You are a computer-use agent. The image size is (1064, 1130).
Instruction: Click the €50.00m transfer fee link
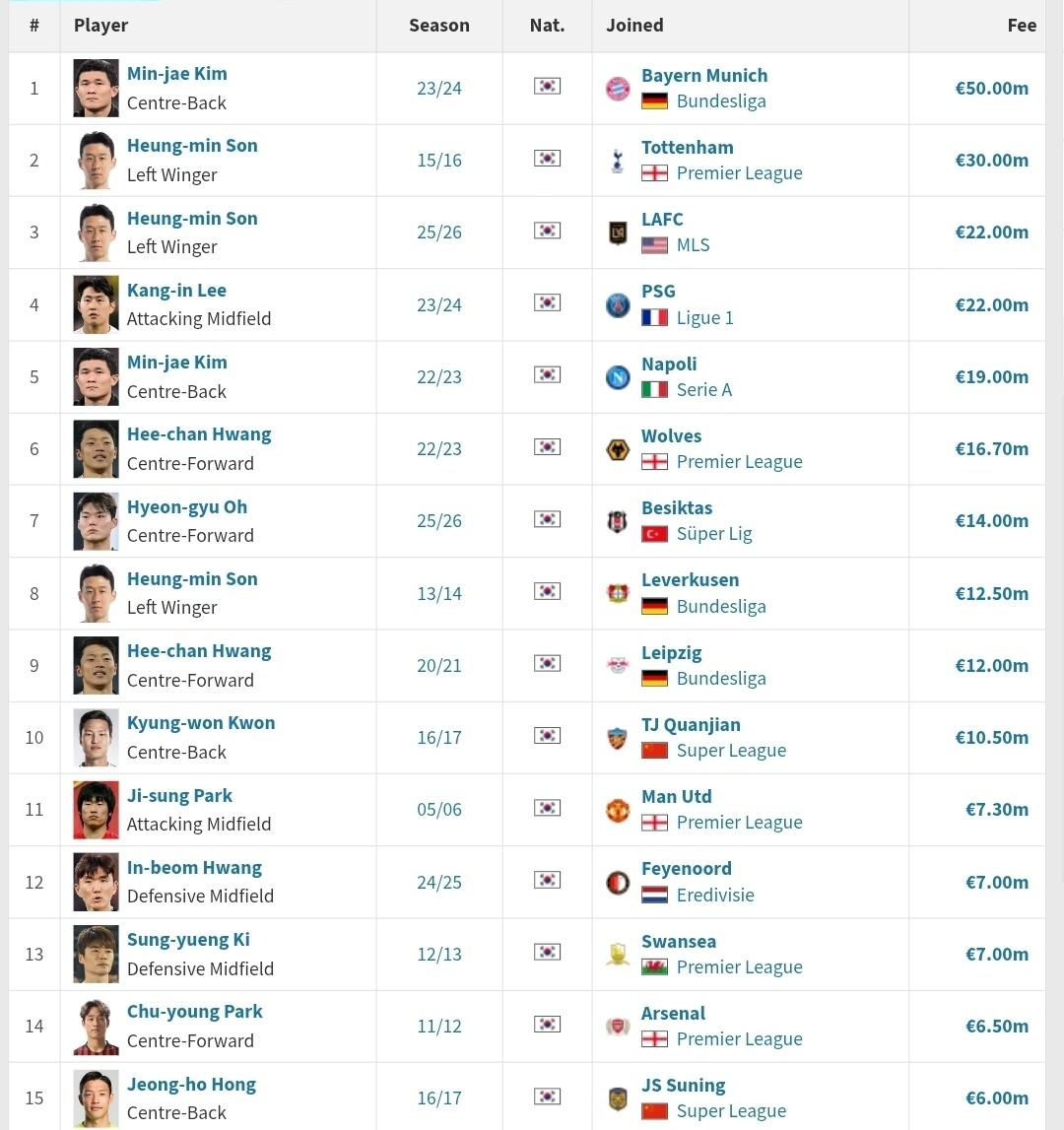pos(991,89)
